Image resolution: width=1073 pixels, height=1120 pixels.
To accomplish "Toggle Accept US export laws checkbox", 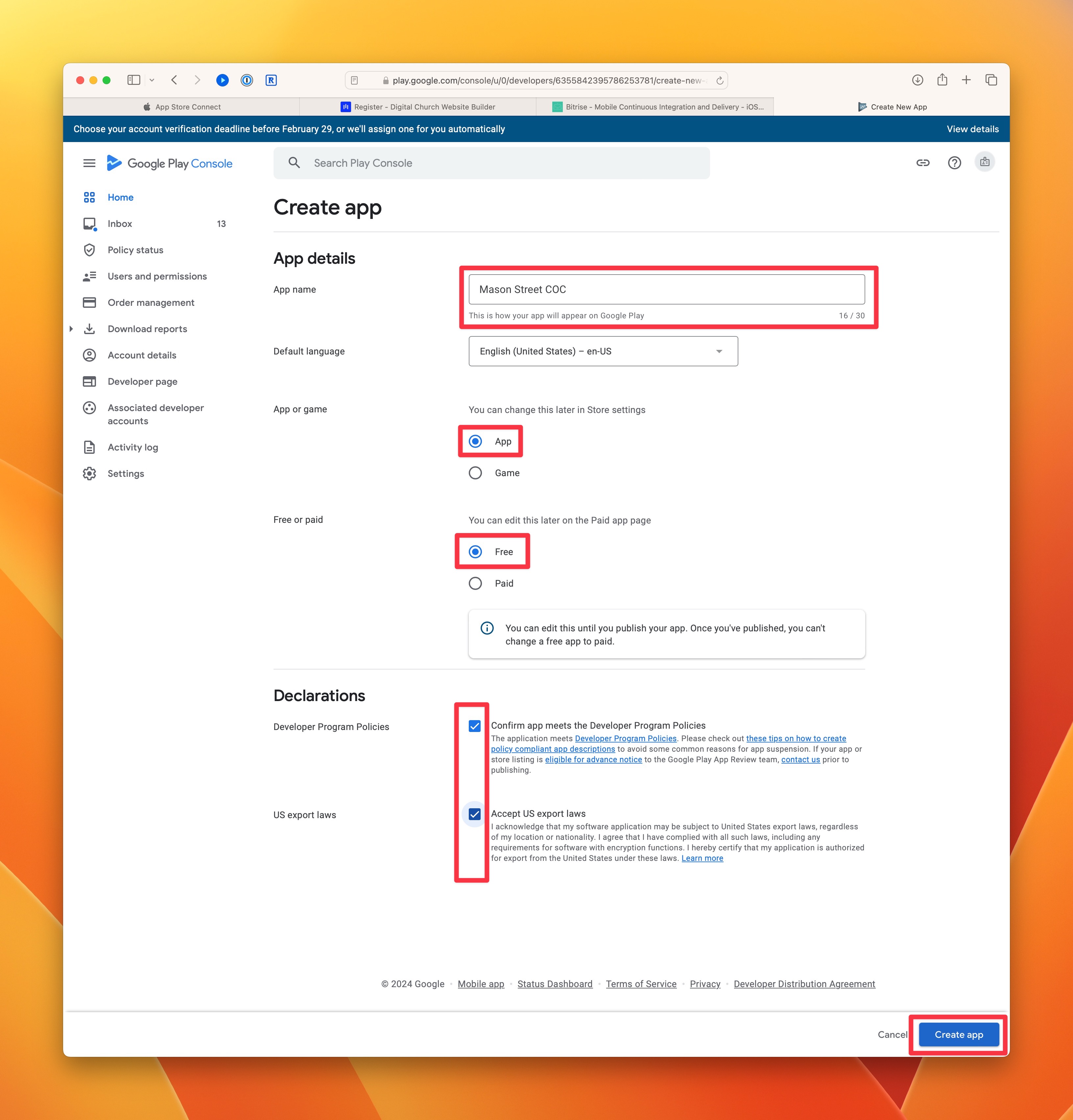I will (475, 814).
